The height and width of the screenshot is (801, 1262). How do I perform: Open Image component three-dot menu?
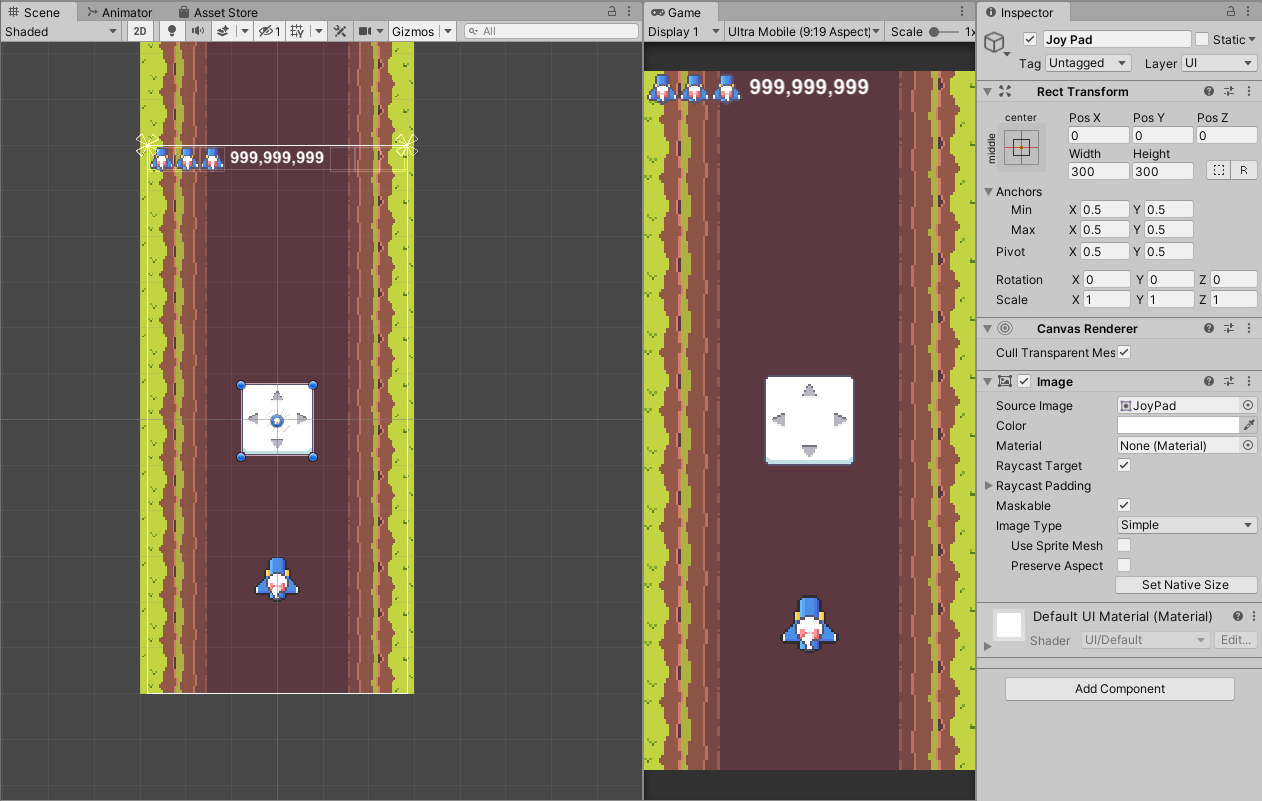pyautogui.click(x=1248, y=381)
